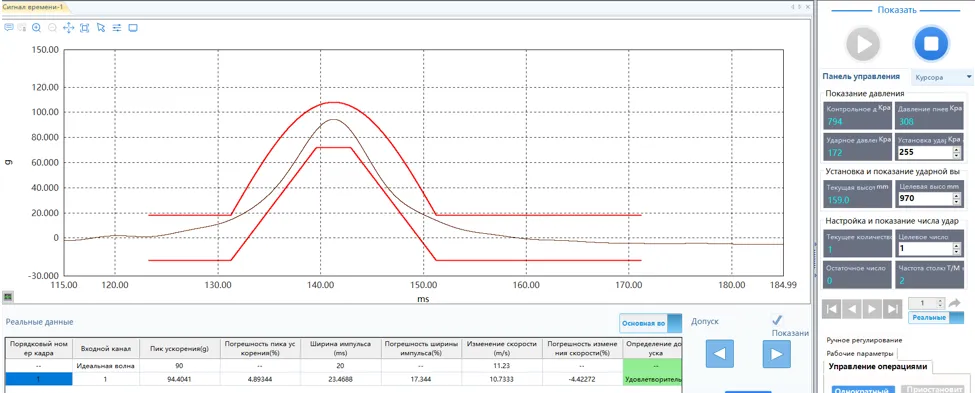
Task: Click the zoom out magnifier icon
Action: pyautogui.click(x=52, y=27)
